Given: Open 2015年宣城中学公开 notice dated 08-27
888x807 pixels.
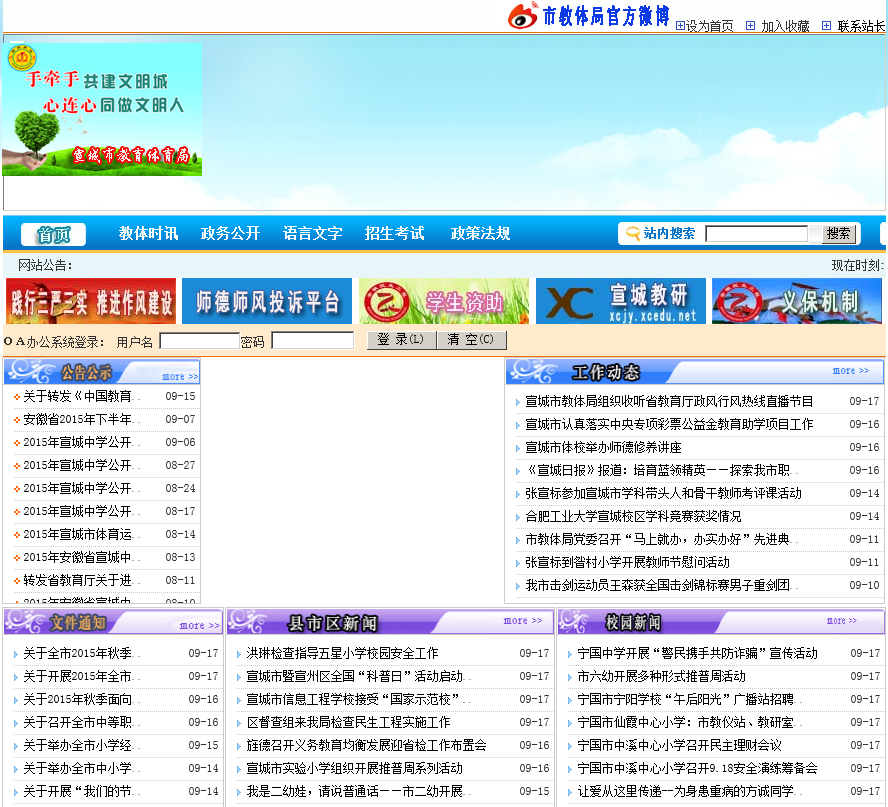Looking at the screenshot, I should coord(80,466).
